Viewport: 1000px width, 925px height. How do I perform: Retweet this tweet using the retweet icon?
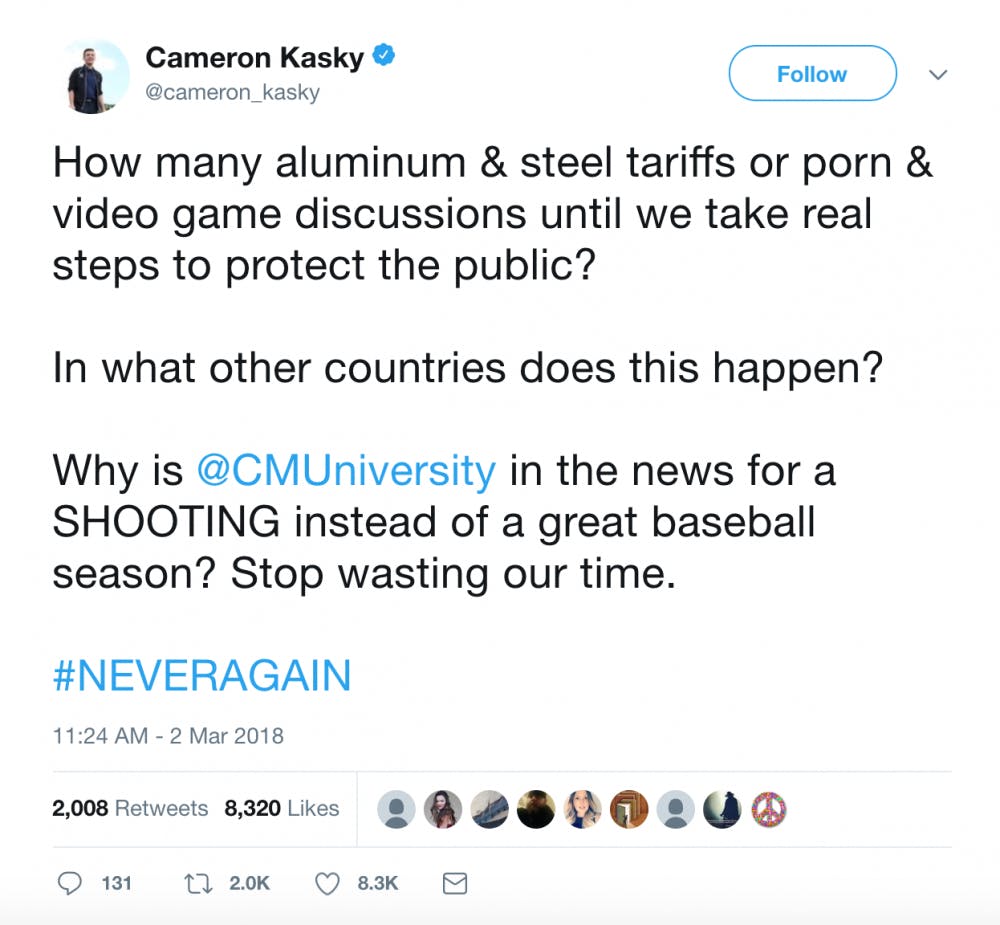(x=201, y=883)
